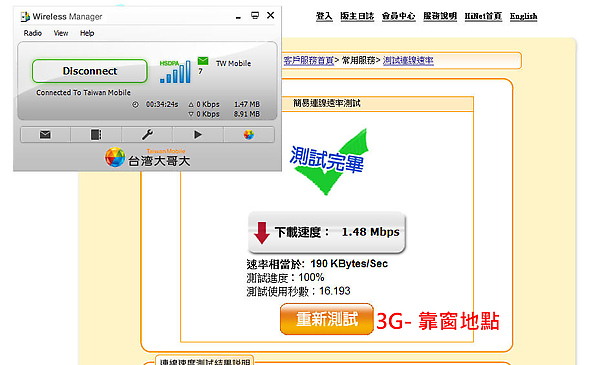600x365 pixels.
Task: Click the 1.48 Mbps download speed value
Action: (370, 232)
